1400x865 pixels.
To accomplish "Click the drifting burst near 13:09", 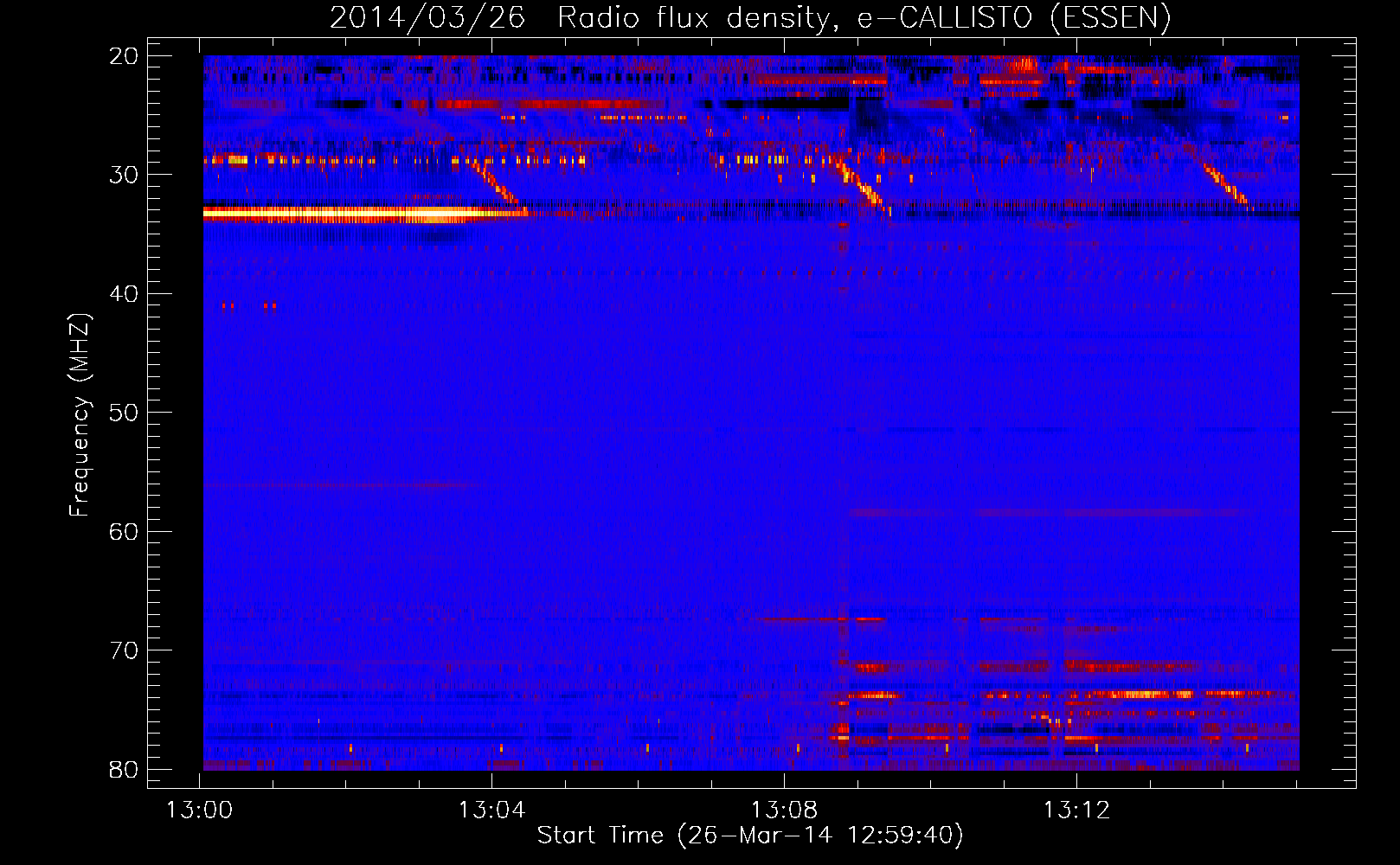I will click(862, 185).
